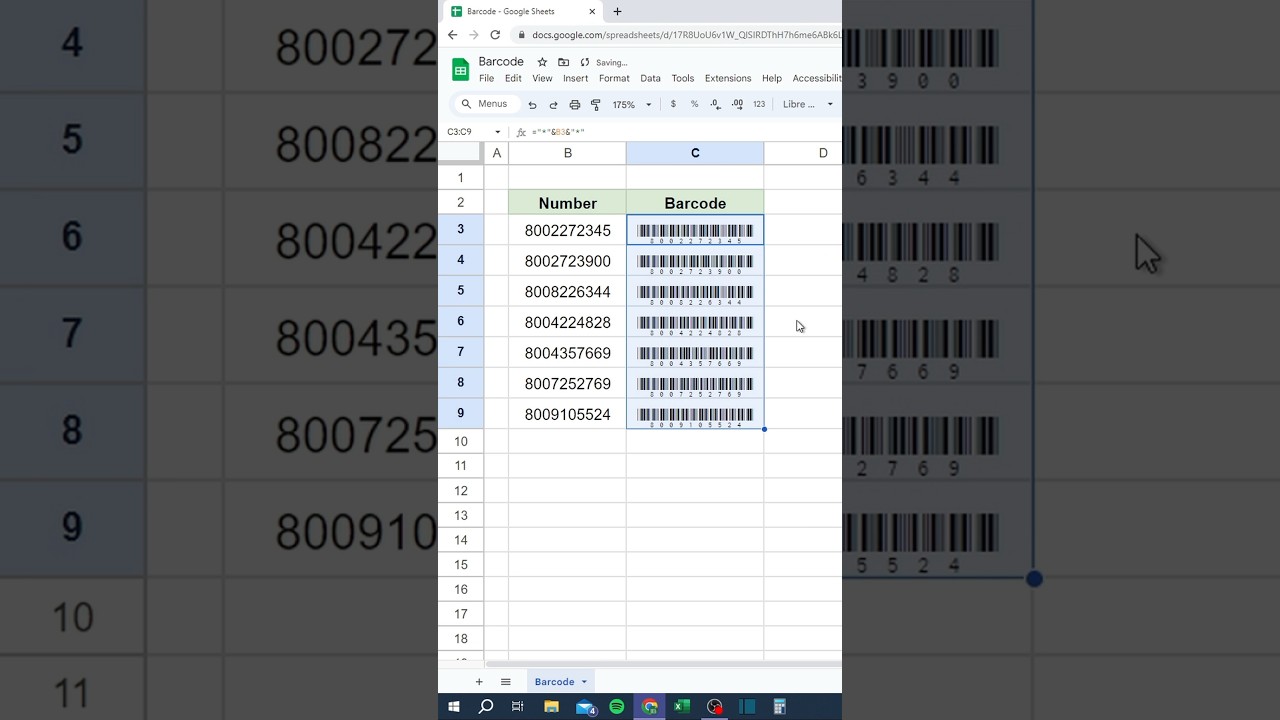Open Spotify from the taskbar
This screenshot has width=1280, height=720.
click(x=617, y=706)
